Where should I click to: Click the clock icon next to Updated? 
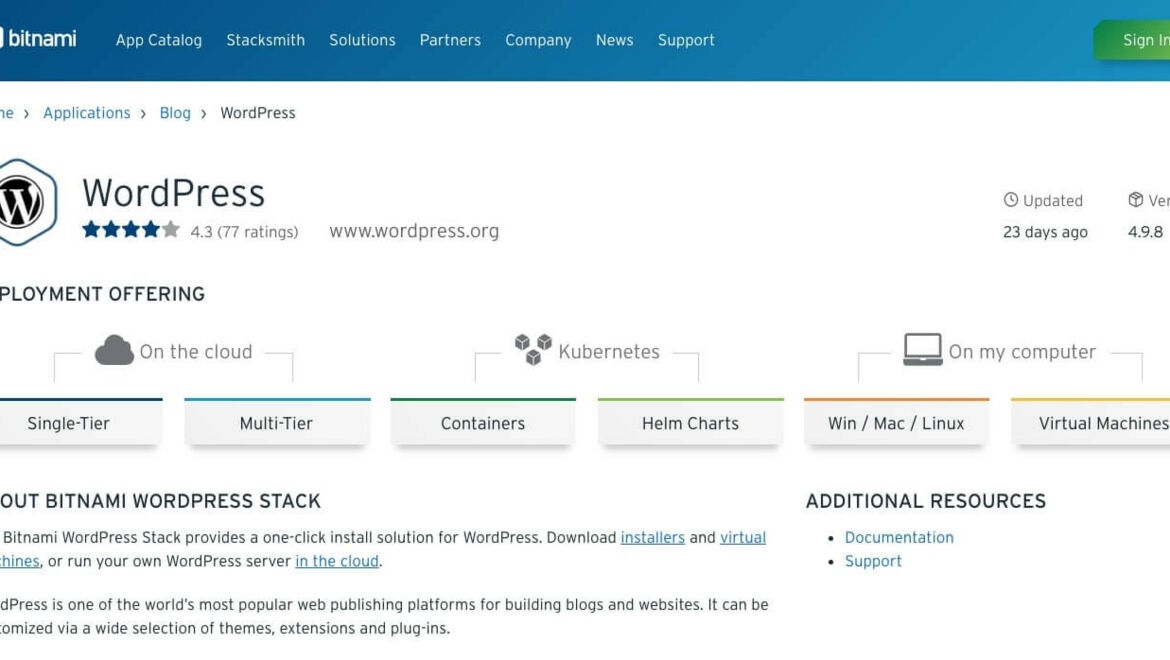pyautogui.click(x=1010, y=200)
